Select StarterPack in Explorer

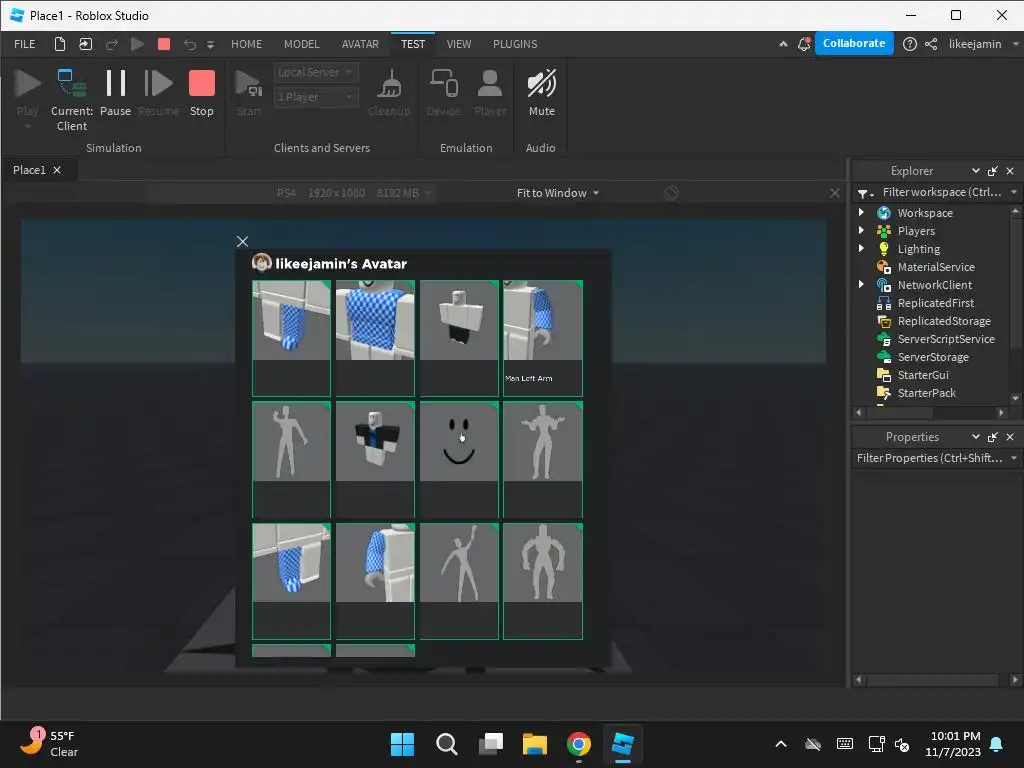[x=926, y=392]
